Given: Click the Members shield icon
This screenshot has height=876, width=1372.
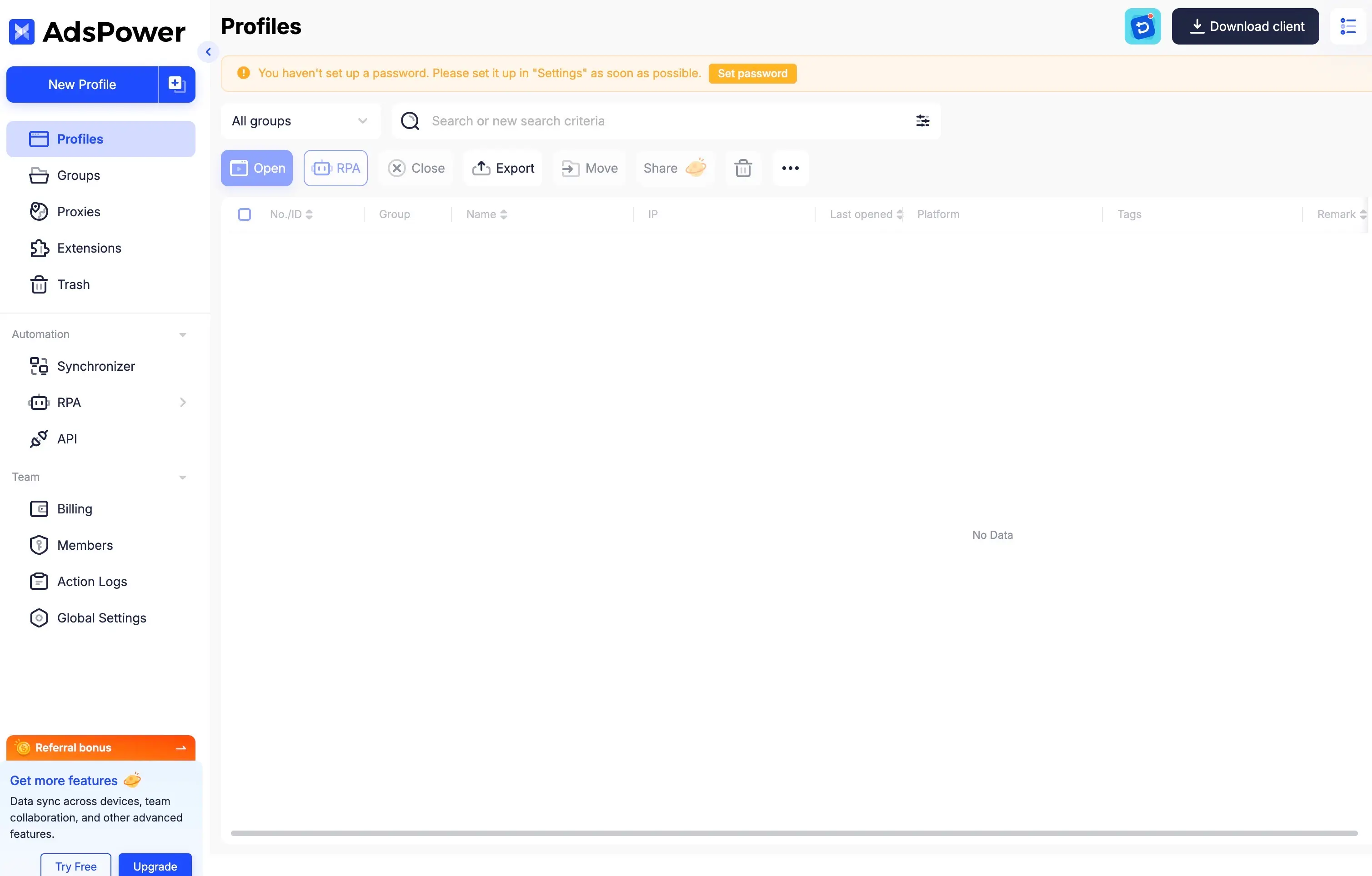Looking at the screenshot, I should tap(39, 545).
